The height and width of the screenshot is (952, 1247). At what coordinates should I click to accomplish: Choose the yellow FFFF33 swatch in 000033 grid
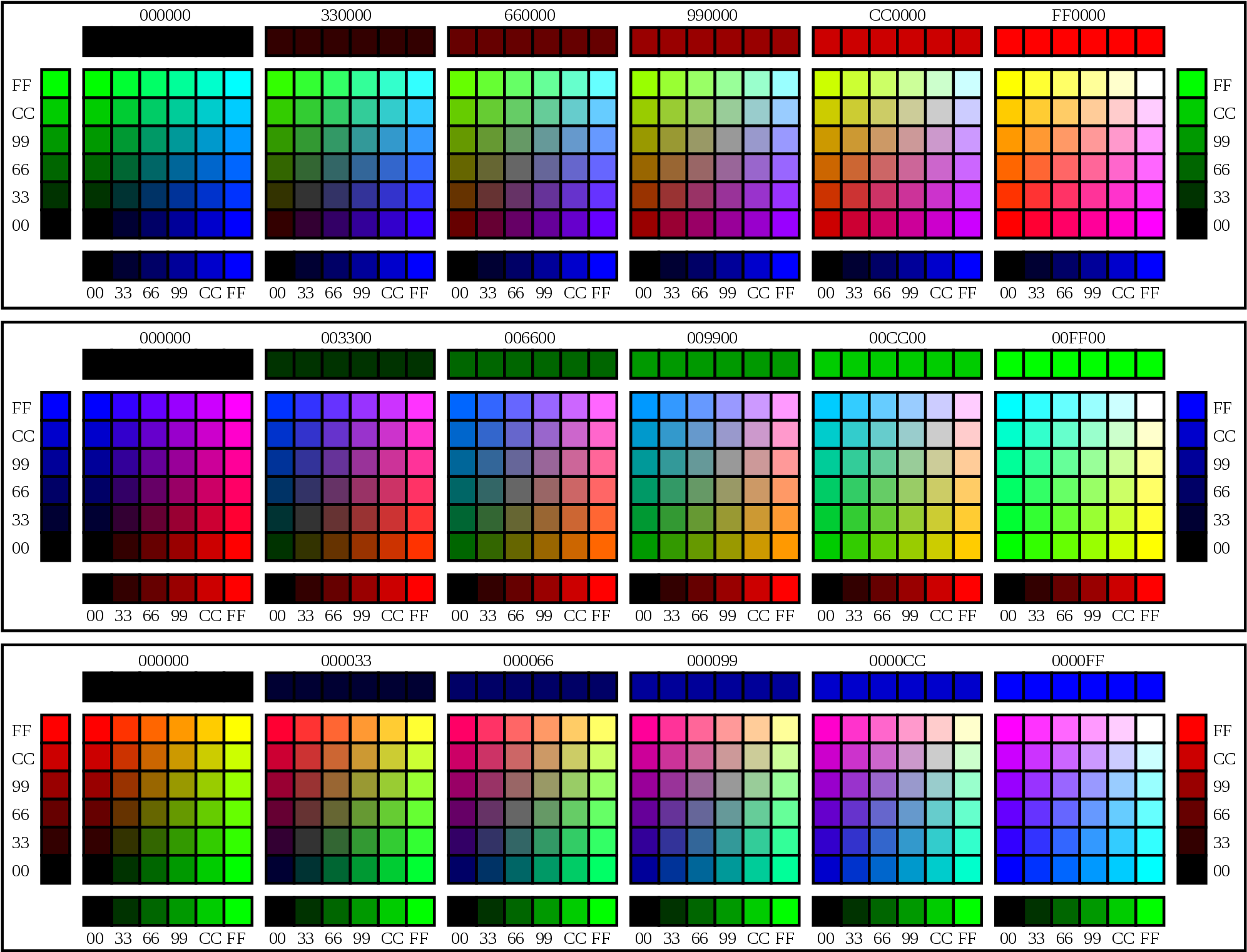[x=420, y=729]
